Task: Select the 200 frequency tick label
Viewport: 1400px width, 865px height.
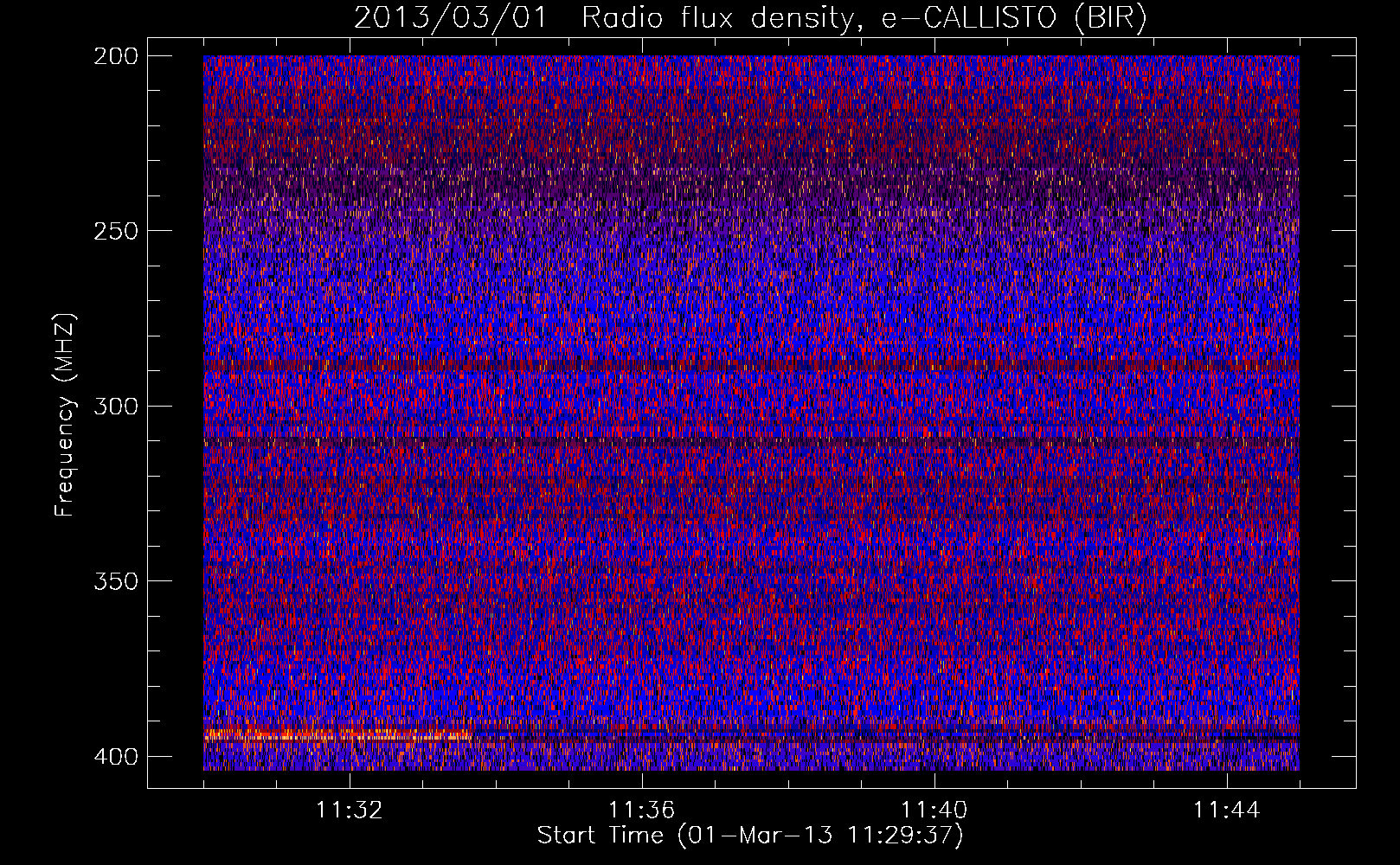Action: (115, 55)
